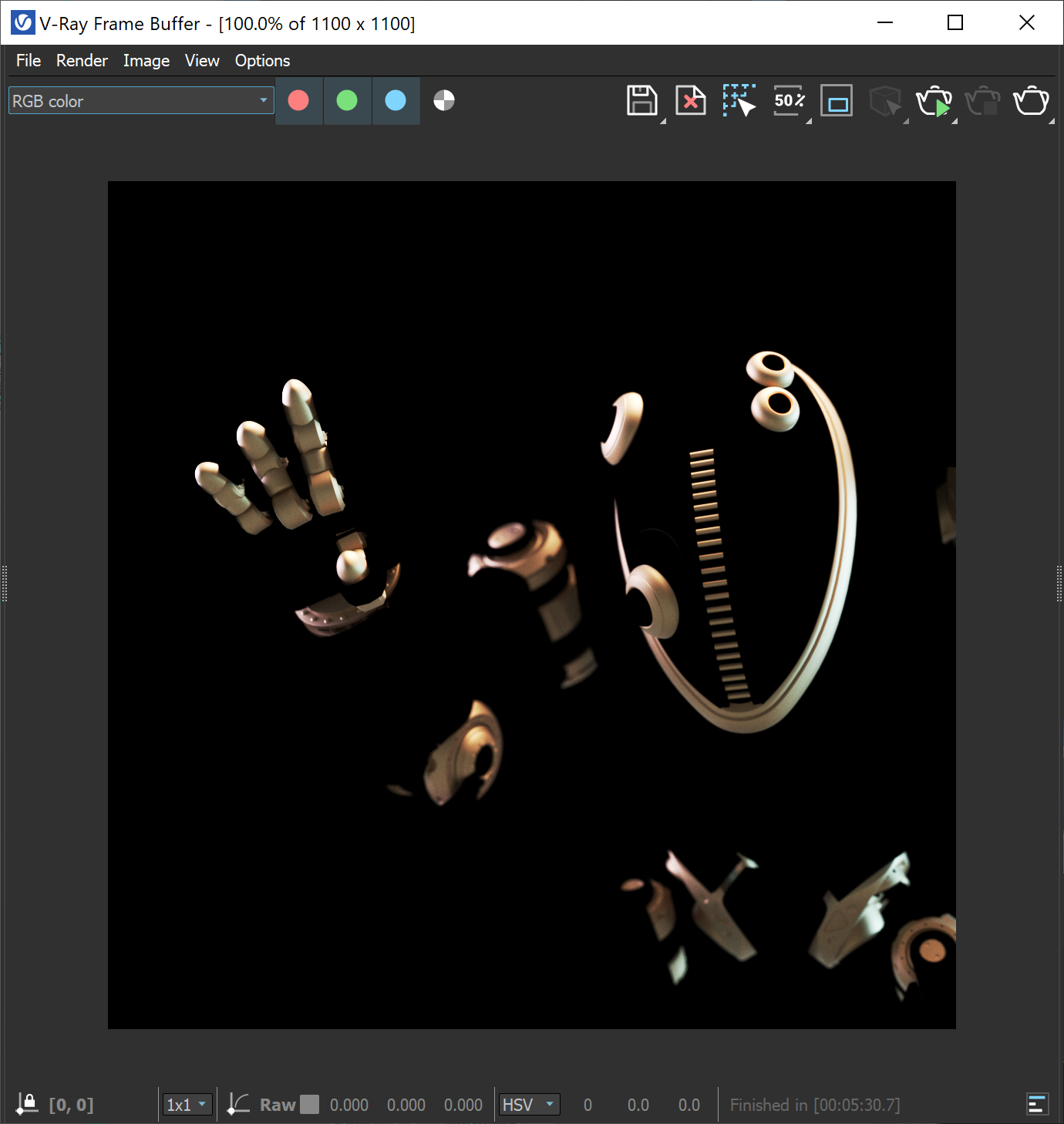Switch the color readout from HSV

[529, 1104]
